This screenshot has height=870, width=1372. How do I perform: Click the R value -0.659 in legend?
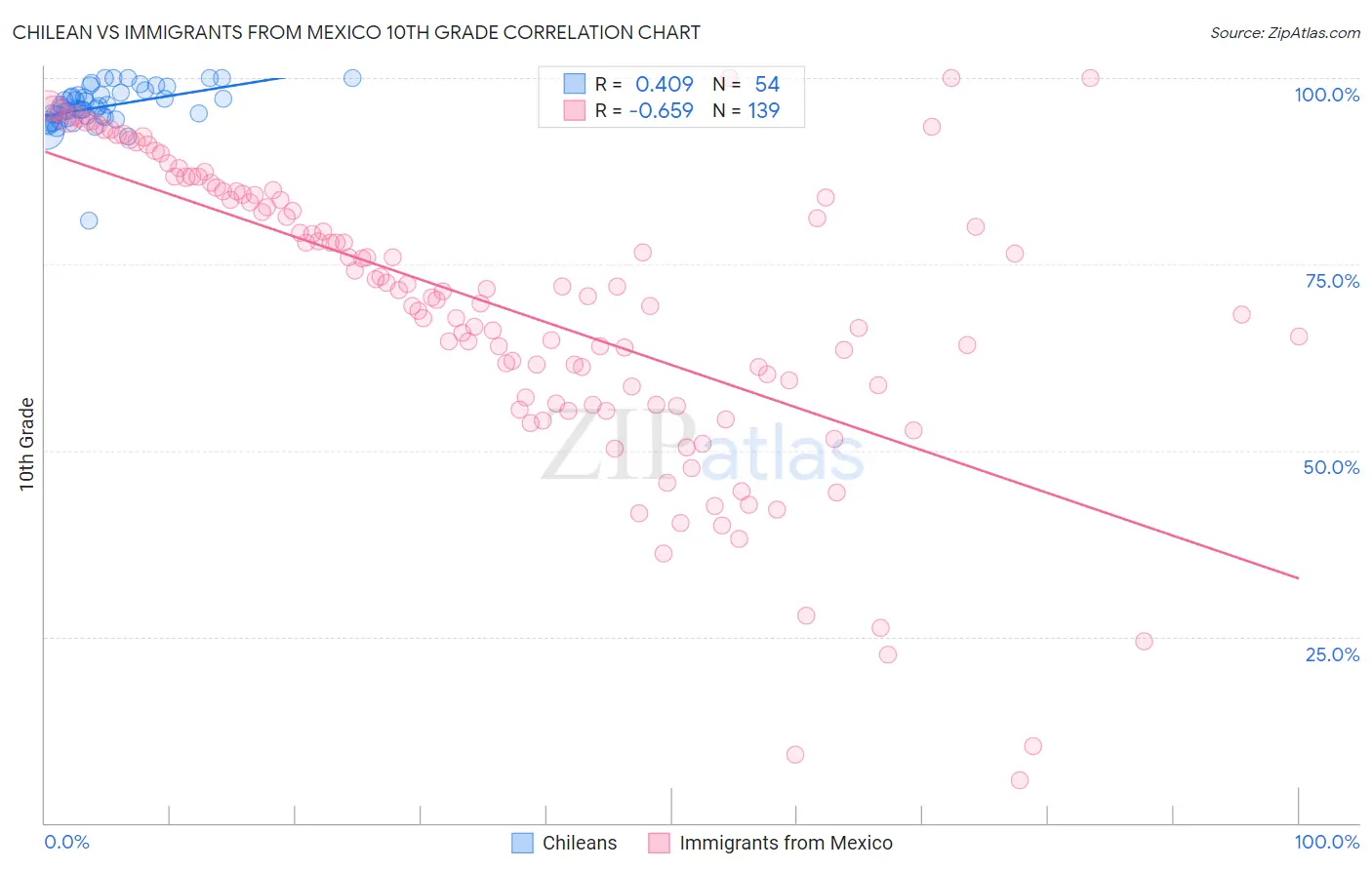(x=661, y=110)
